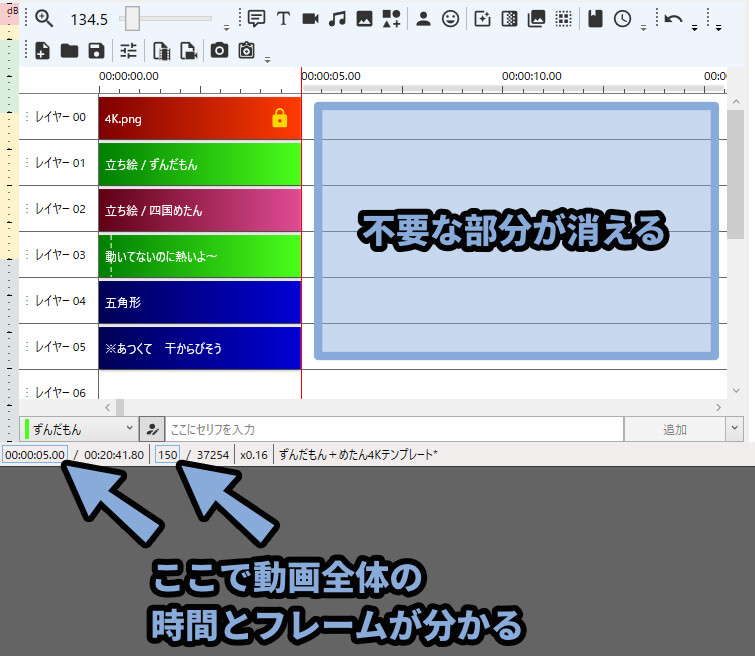Add a voice speech bubble item

pos(256,19)
